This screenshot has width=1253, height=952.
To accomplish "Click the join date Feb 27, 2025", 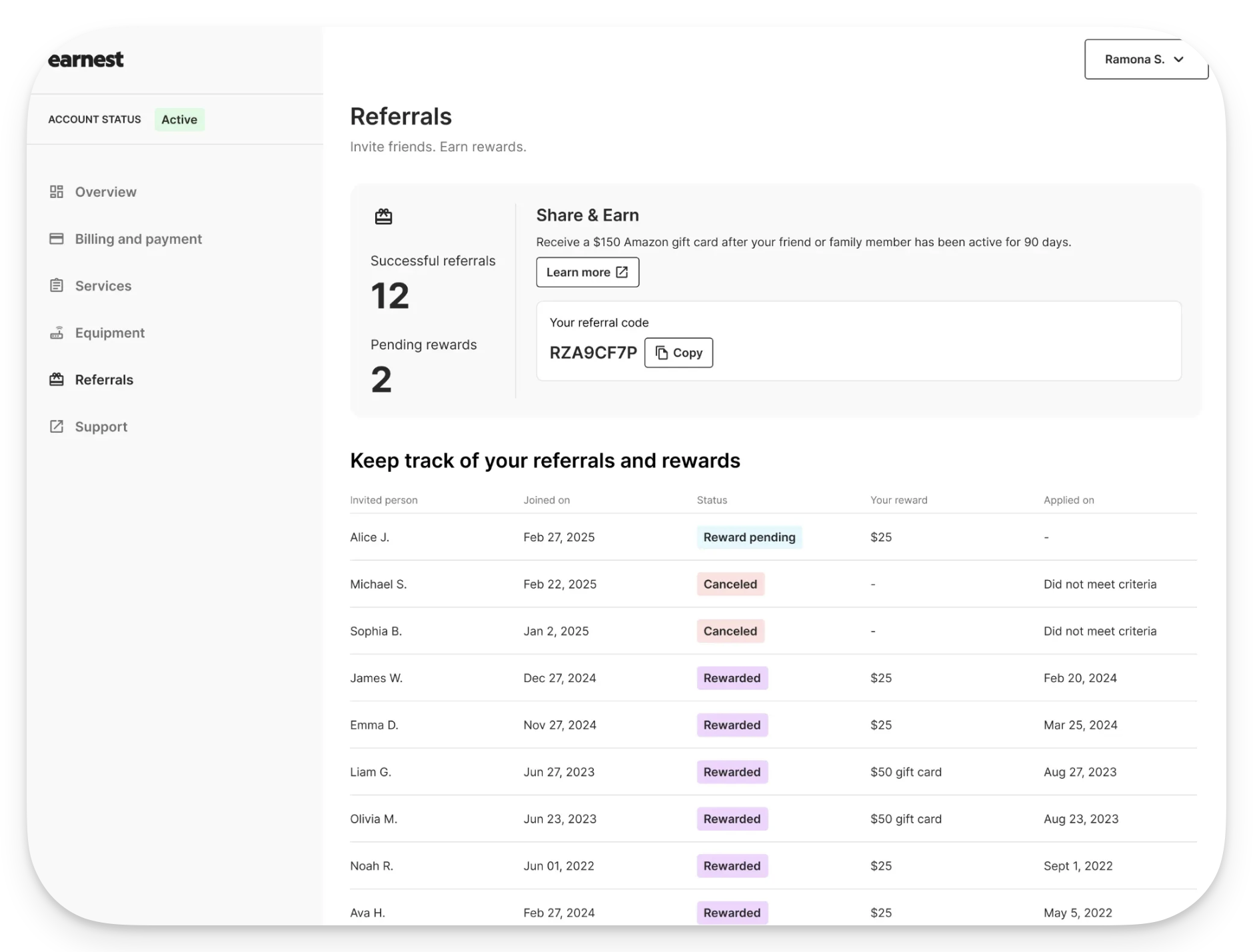I will pos(559,537).
